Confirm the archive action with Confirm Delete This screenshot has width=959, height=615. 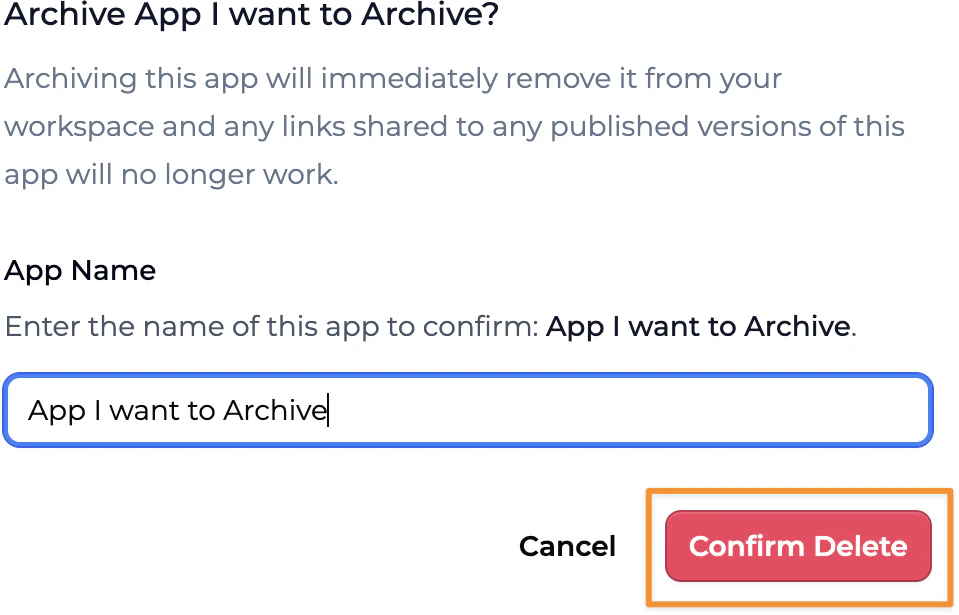point(797,546)
